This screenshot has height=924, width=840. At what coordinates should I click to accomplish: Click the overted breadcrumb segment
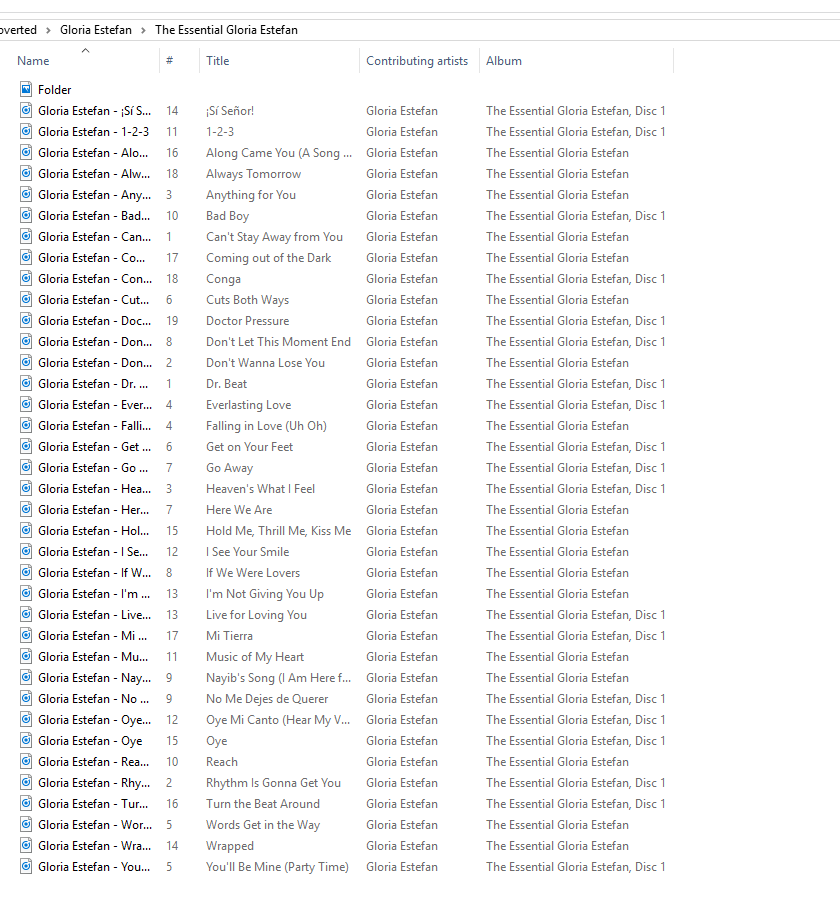tap(18, 30)
